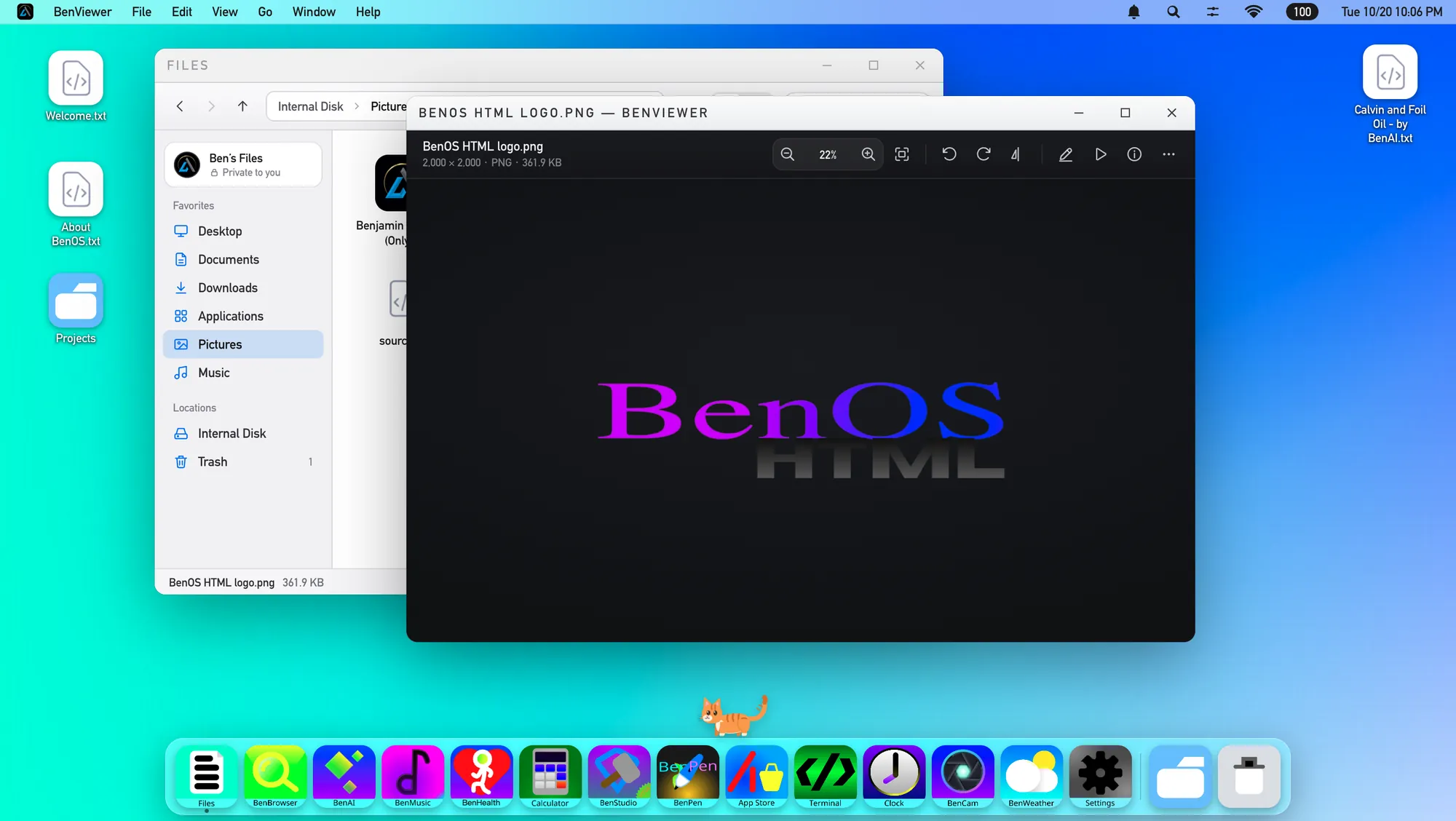Zoom out of the image in BenViewer
The width and height of the screenshot is (1456, 821).
tap(787, 154)
